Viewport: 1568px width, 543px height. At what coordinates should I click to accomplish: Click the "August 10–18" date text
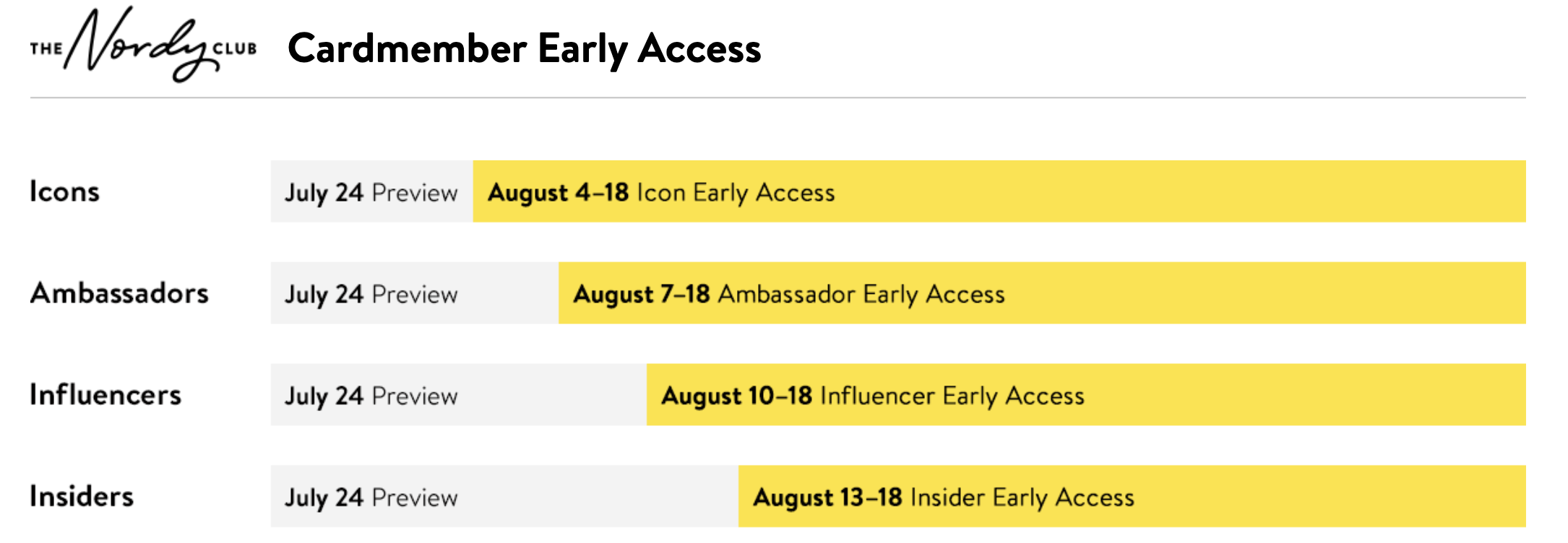(737, 396)
